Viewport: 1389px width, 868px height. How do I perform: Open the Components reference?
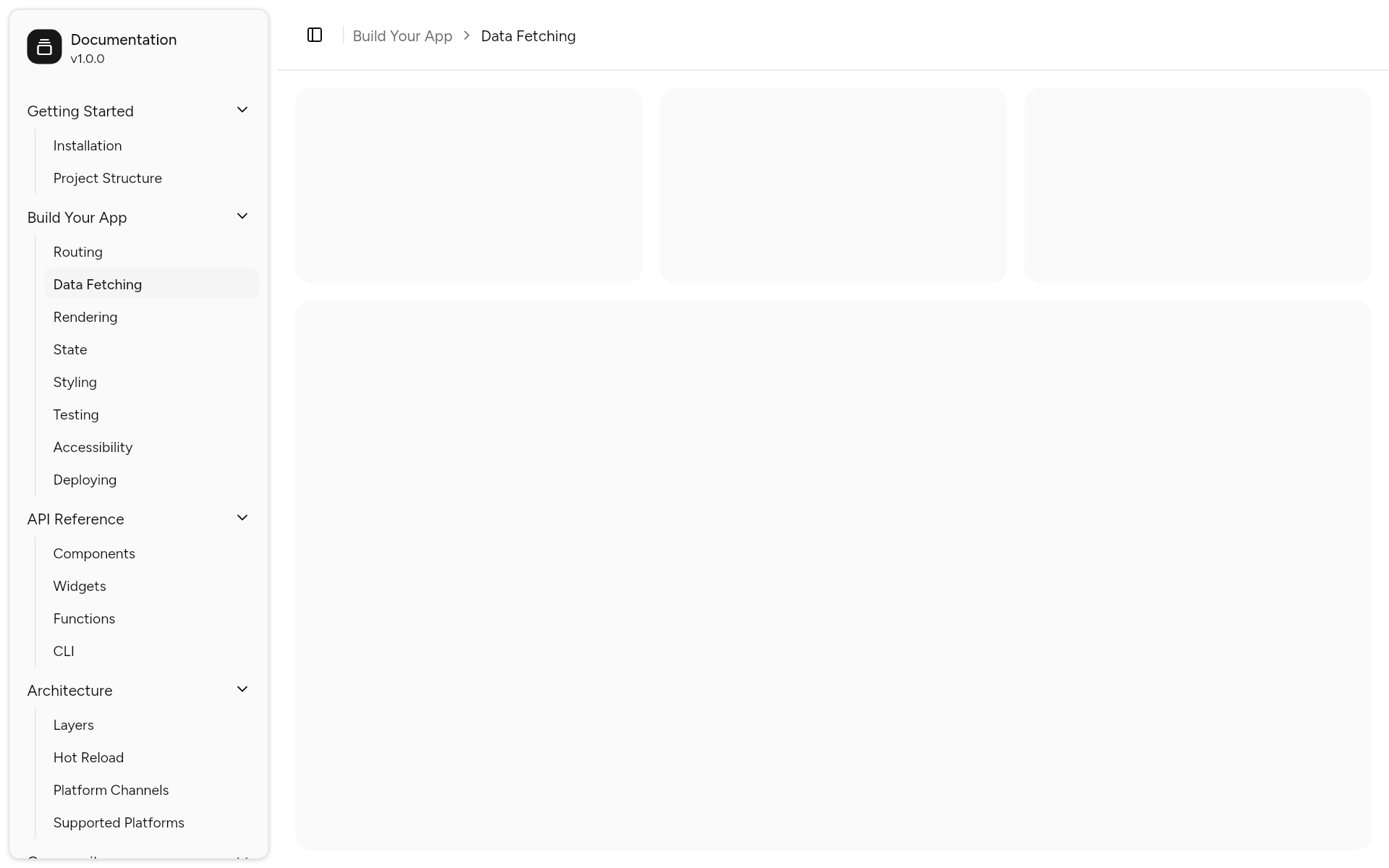click(151, 553)
